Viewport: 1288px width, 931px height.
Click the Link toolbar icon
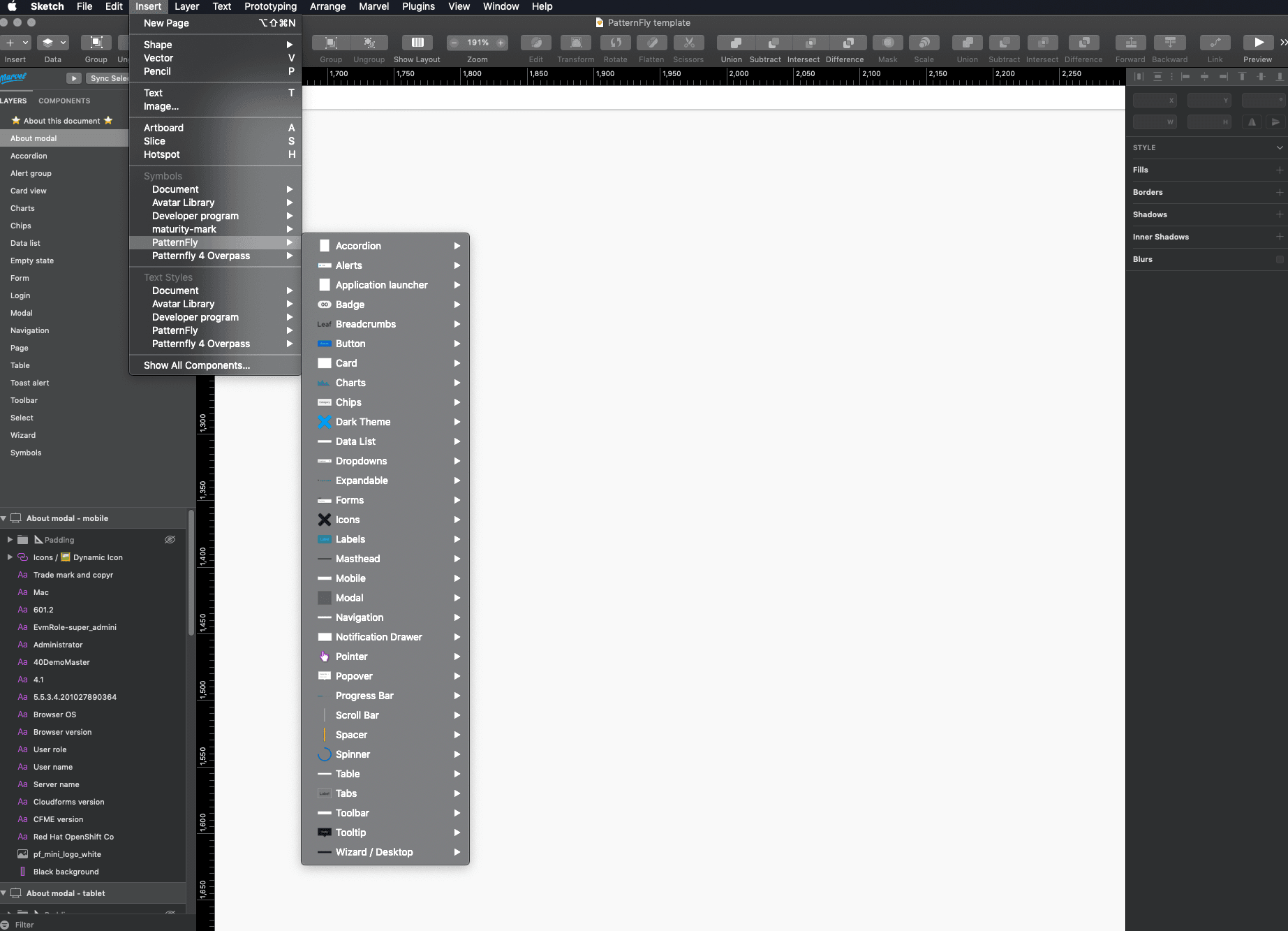pyautogui.click(x=1215, y=43)
